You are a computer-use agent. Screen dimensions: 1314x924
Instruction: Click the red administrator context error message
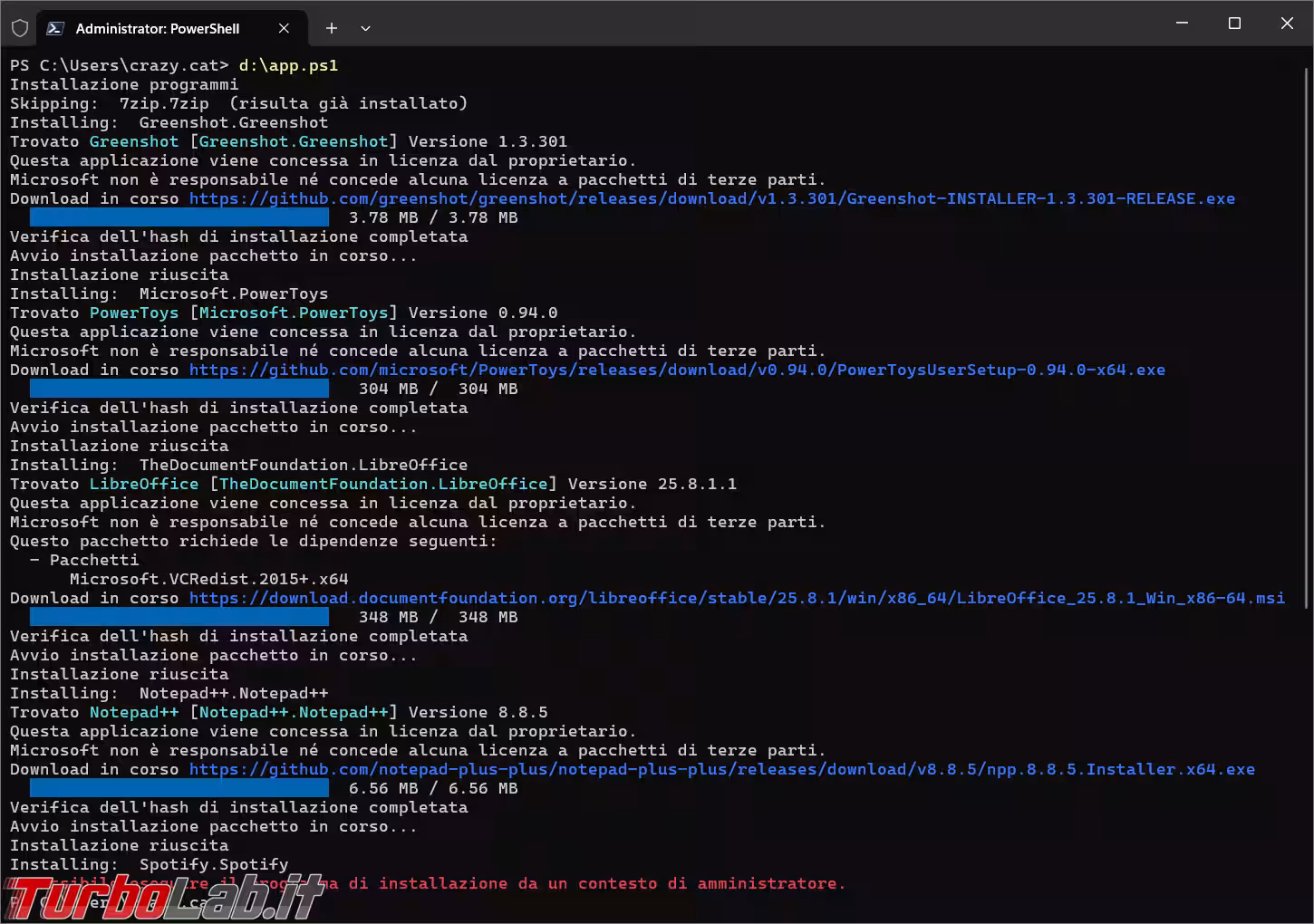(598, 883)
